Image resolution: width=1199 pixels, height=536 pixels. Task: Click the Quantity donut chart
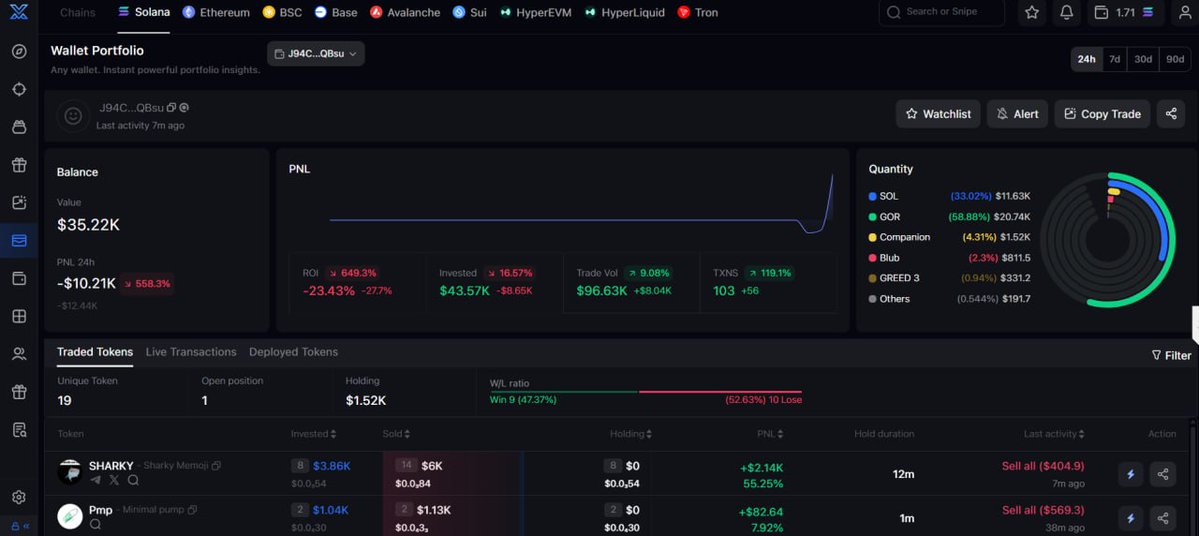point(1107,240)
